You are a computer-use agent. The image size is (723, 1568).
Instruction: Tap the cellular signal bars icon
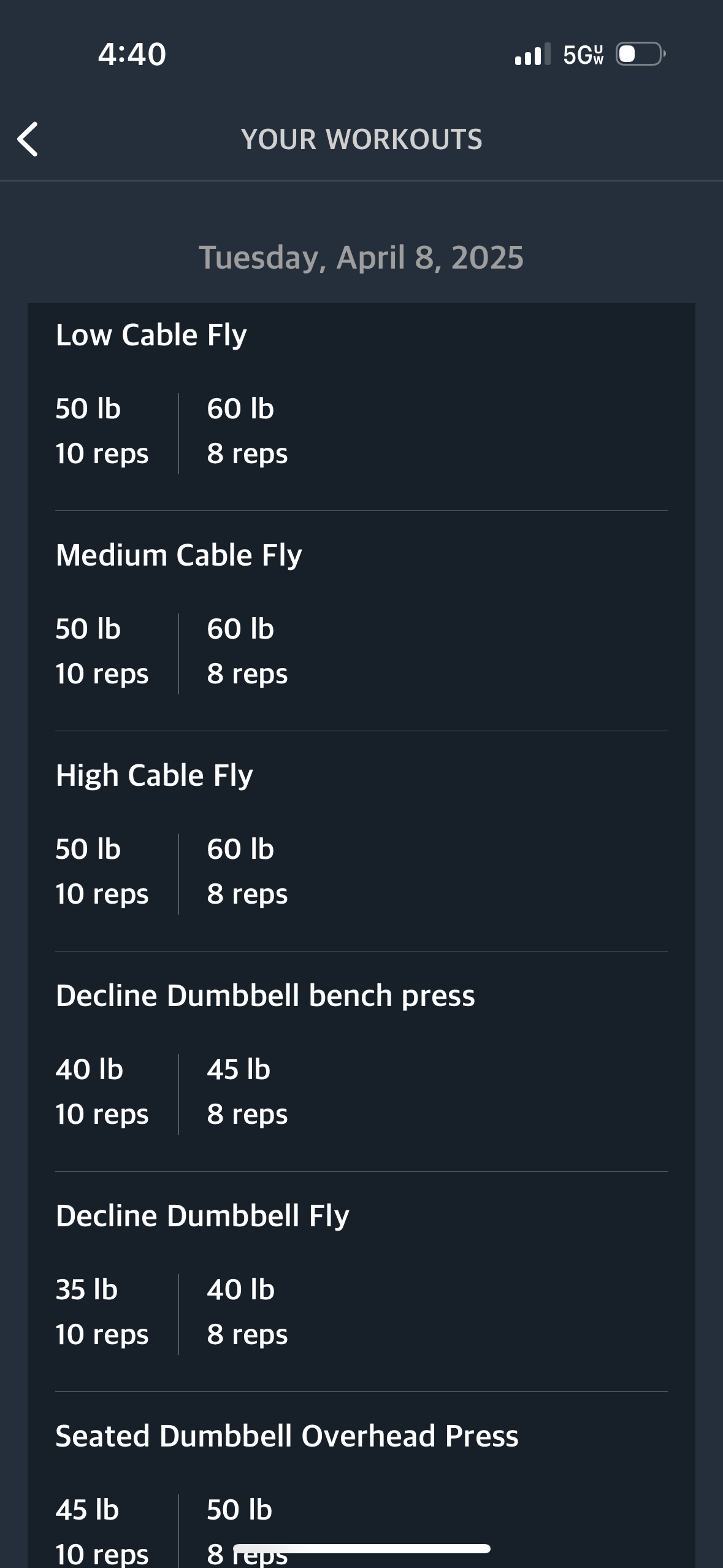tap(532, 54)
